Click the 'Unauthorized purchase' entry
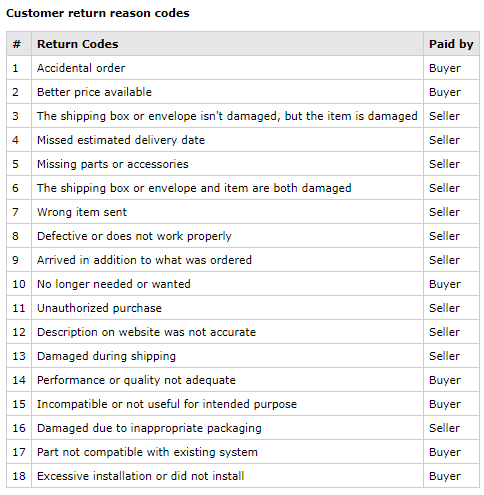 click(99, 308)
